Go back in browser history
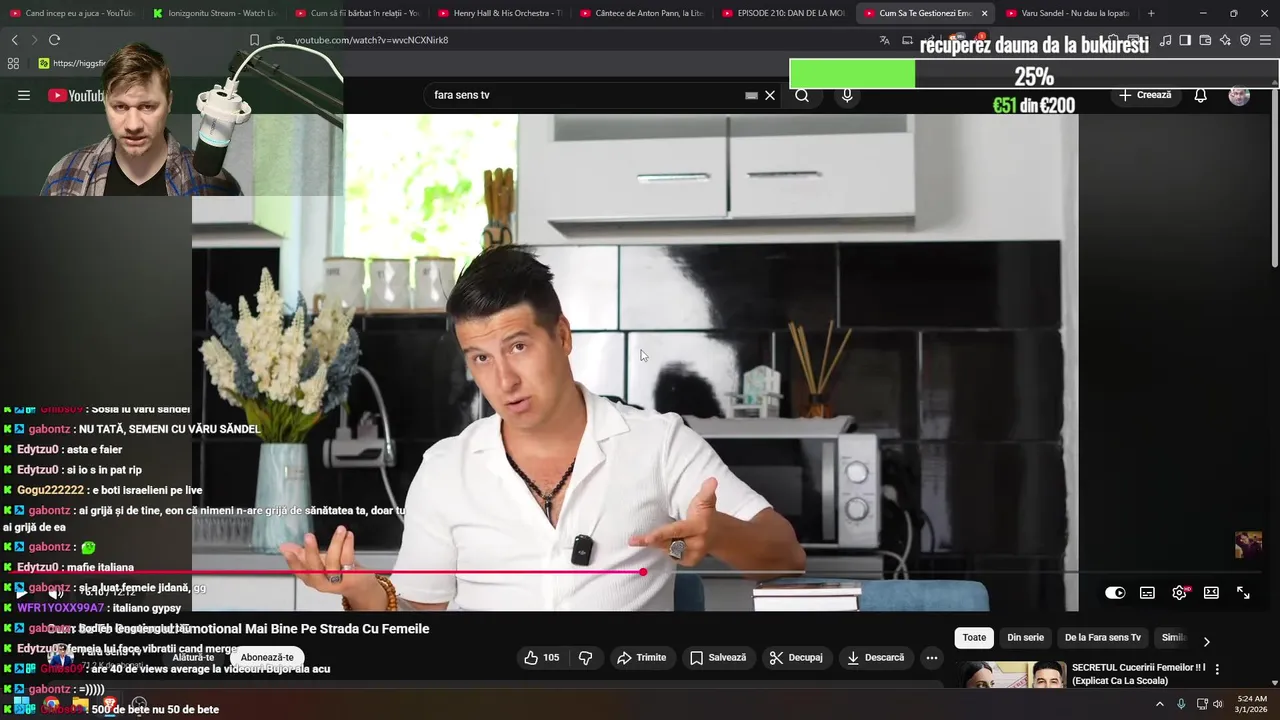1280x720 pixels. [x=14, y=40]
